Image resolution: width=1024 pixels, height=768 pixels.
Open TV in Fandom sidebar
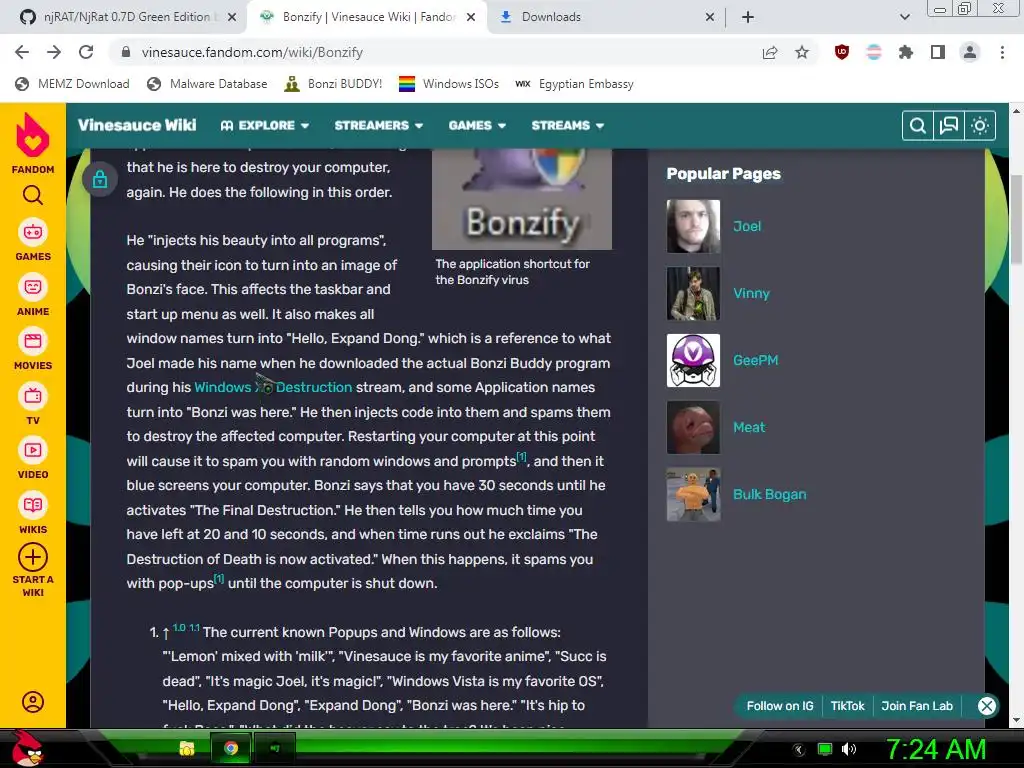(x=33, y=405)
